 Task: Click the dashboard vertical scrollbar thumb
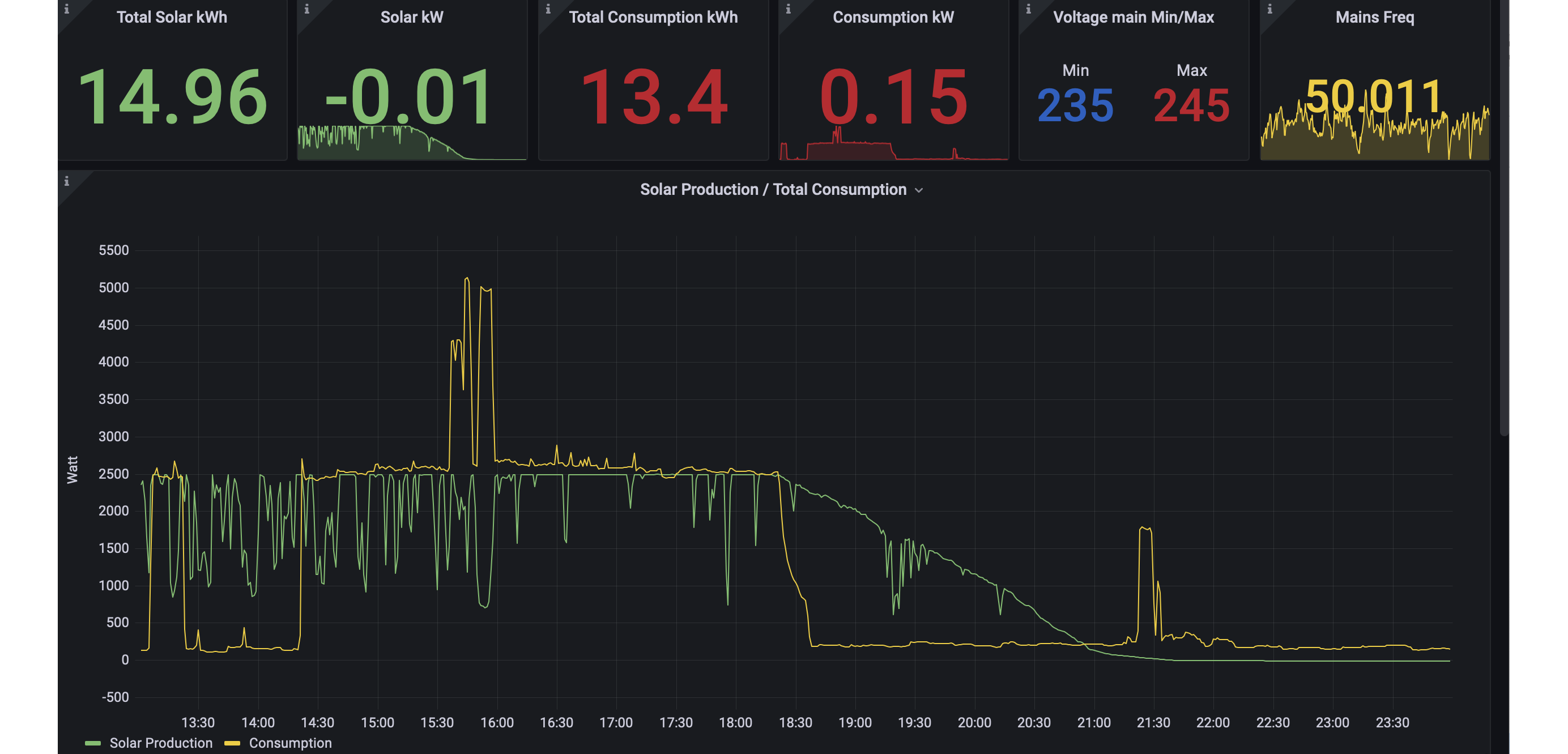coord(1504,218)
